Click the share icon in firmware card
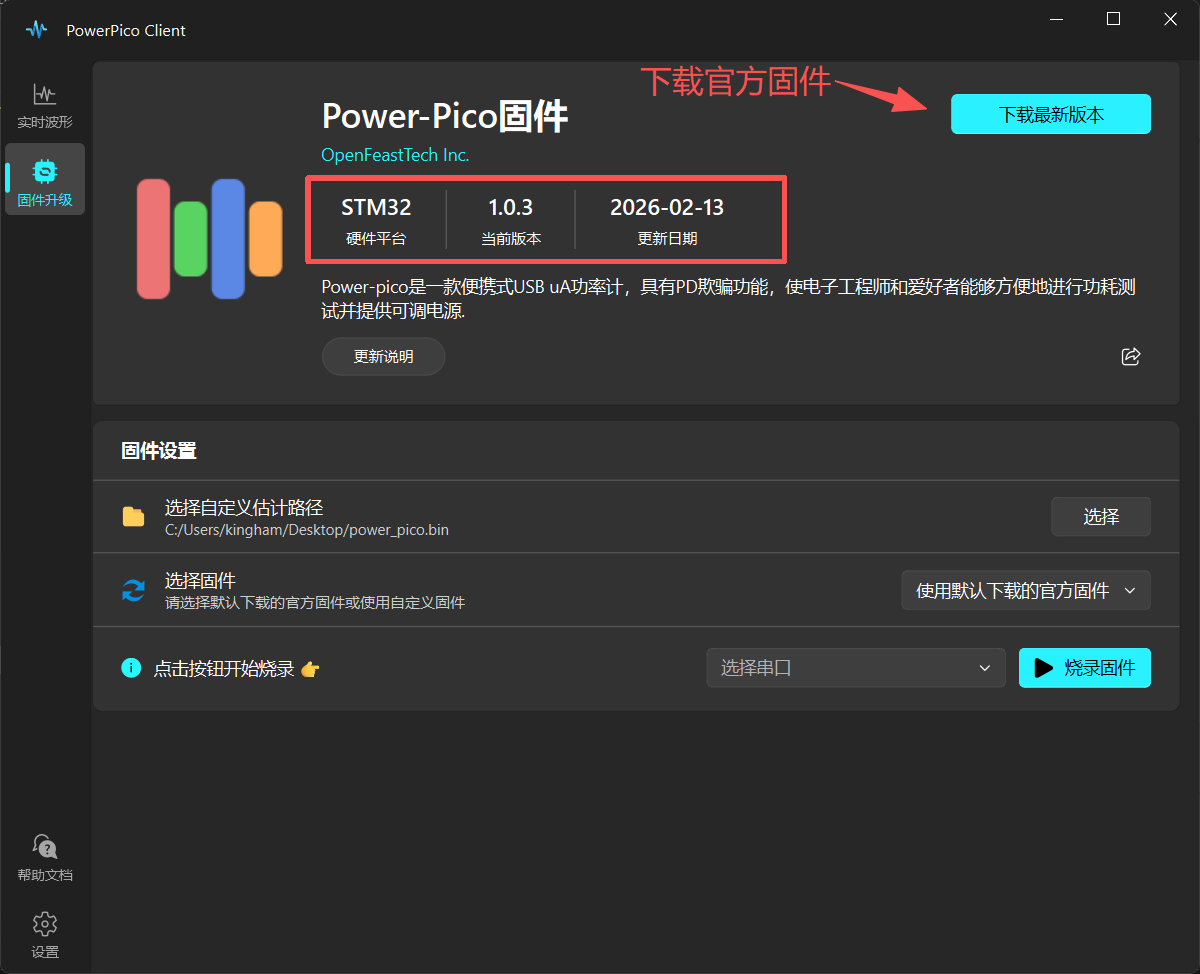This screenshot has height=974, width=1200. point(1131,357)
